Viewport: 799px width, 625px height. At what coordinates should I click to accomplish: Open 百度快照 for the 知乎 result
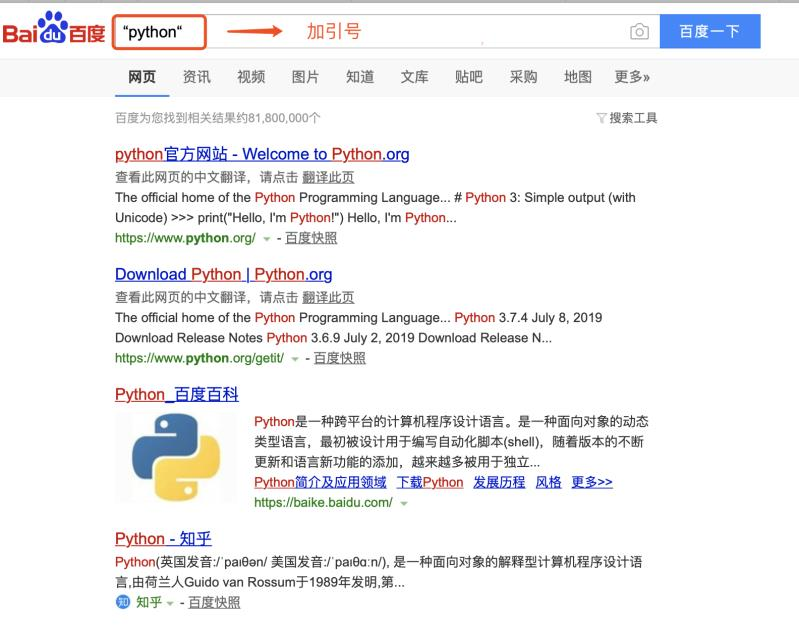[x=214, y=602]
